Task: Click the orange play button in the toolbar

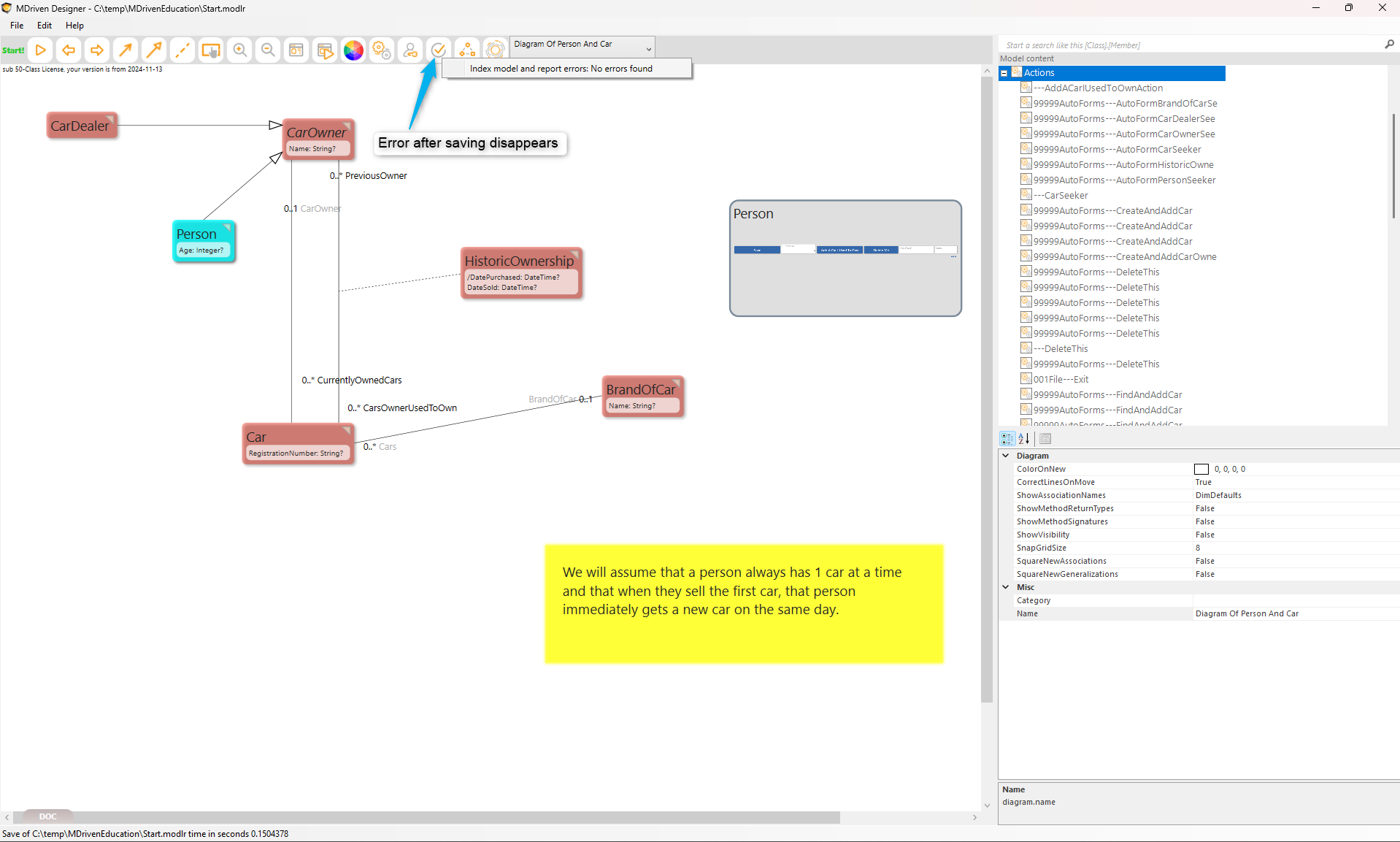Action: point(41,50)
